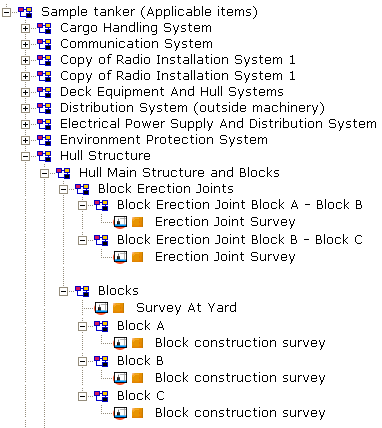Click survey icon under Block A – Block B
382x428 pixels.
pyautogui.click(x=120, y=222)
